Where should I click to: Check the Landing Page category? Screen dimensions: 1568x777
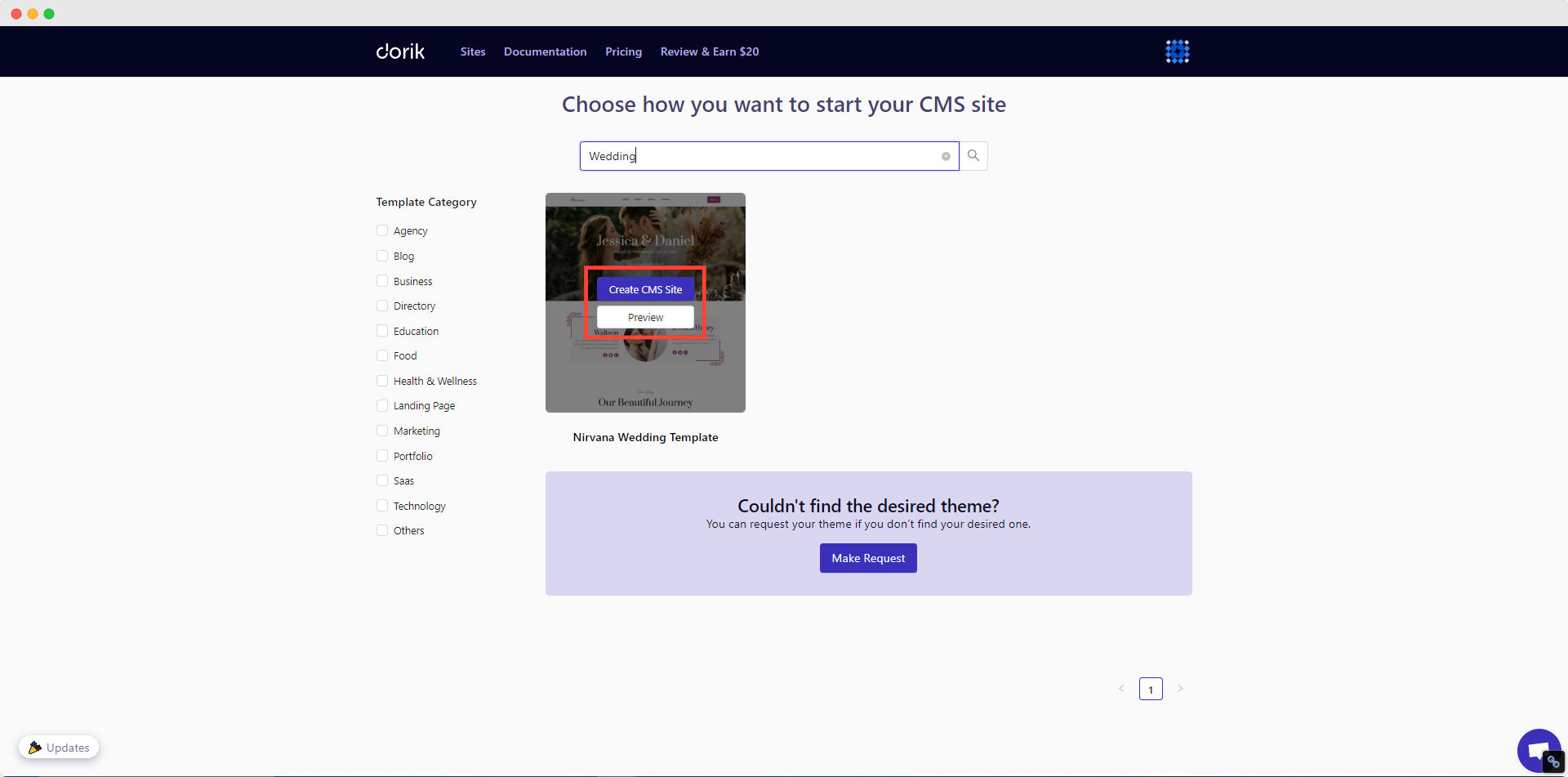[382, 405]
